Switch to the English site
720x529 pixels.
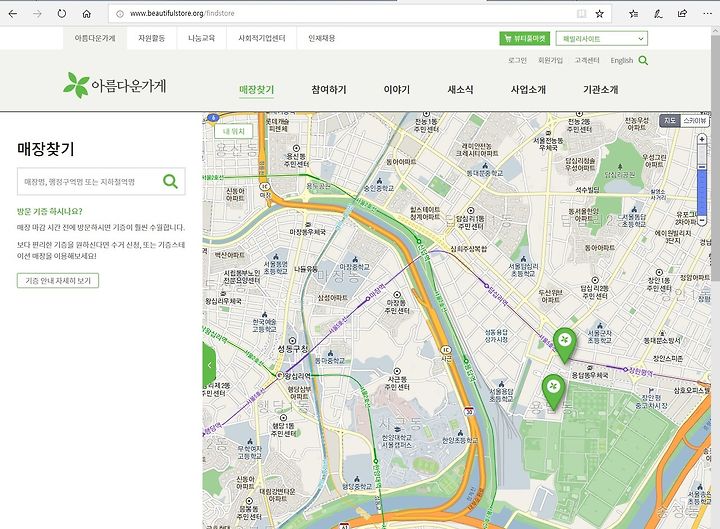[621, 60]
